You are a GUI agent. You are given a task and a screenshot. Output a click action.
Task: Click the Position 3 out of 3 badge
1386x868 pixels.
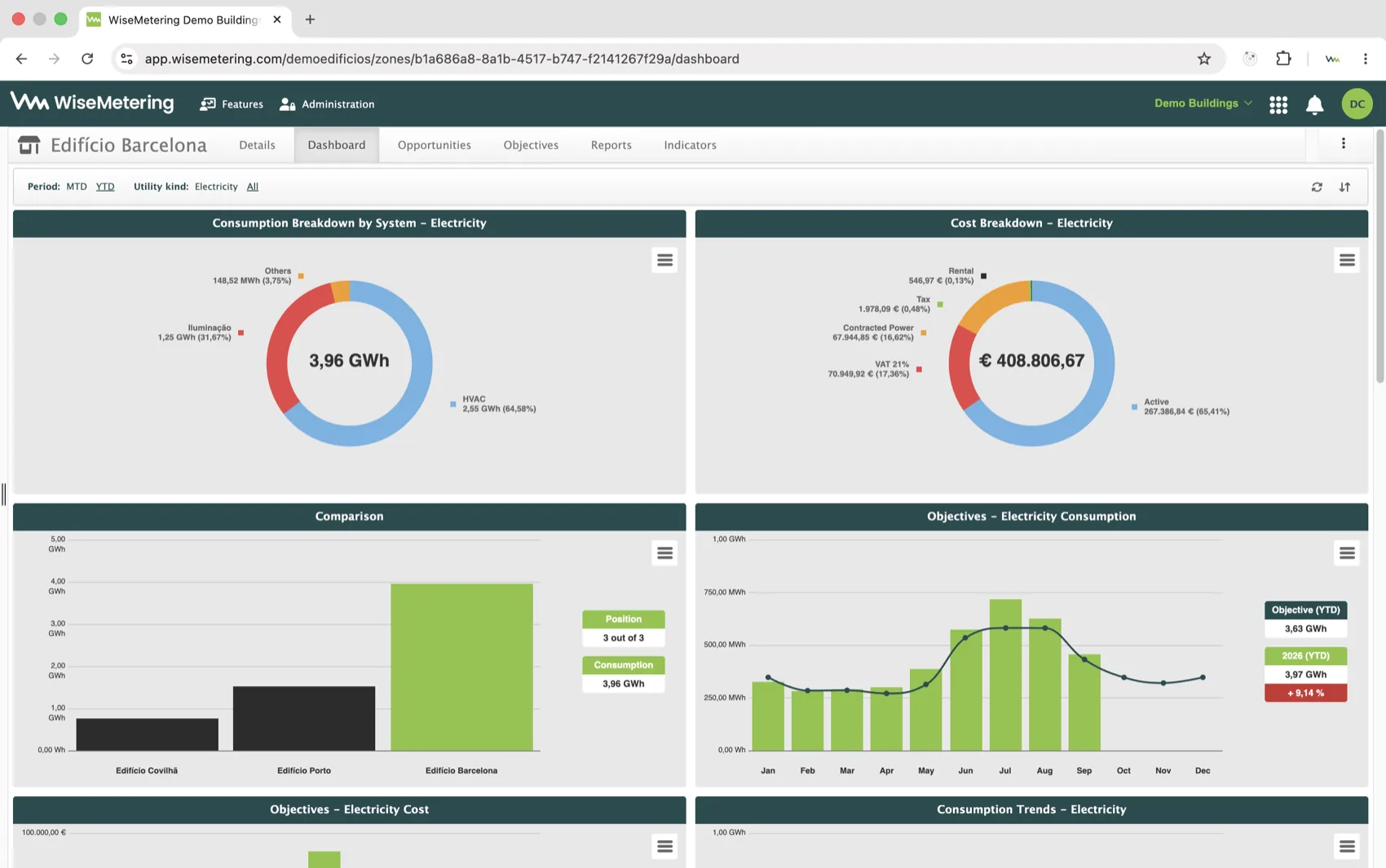[624, 628]
